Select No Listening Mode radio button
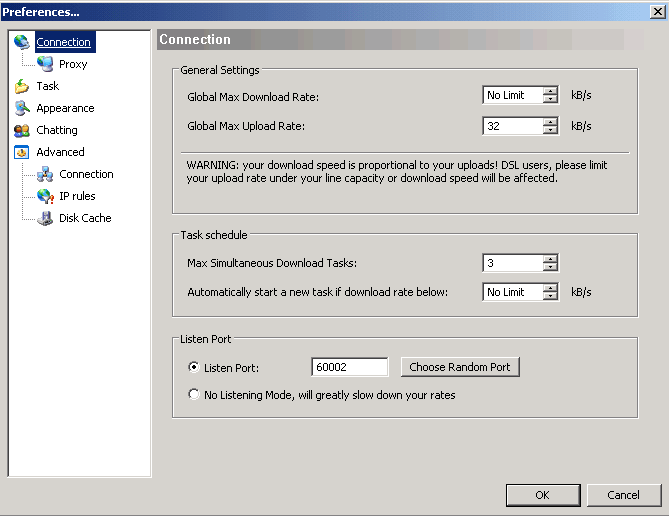 (194, 394)
